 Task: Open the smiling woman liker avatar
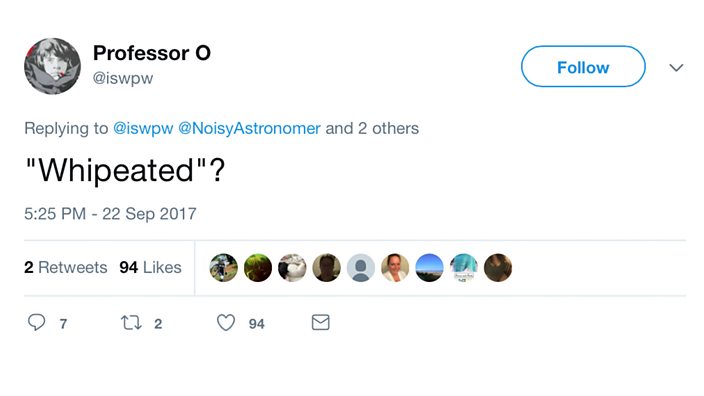(x=395, y=268)
